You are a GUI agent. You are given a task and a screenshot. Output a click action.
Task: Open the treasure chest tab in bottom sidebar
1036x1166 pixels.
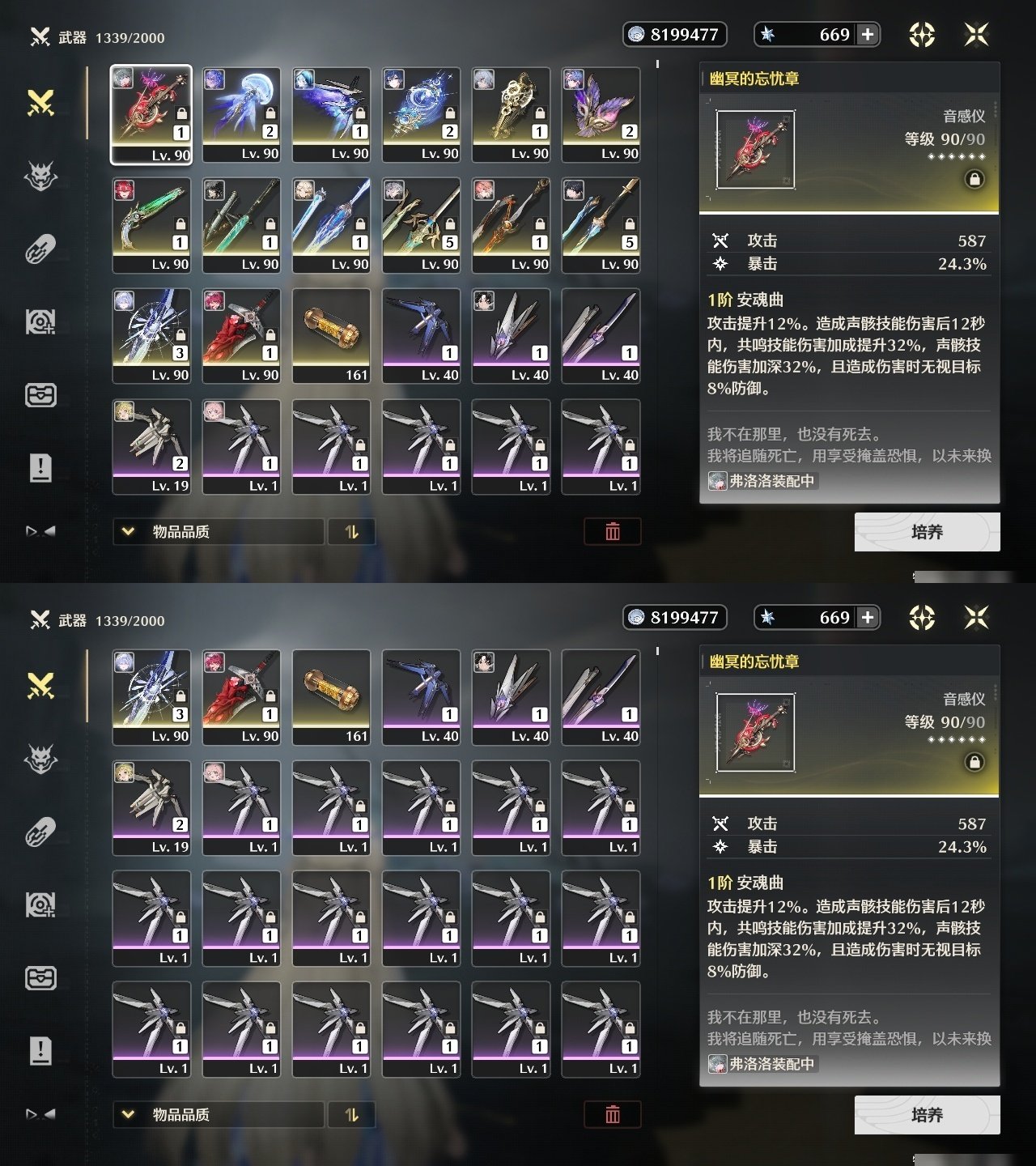click(40, 978)
